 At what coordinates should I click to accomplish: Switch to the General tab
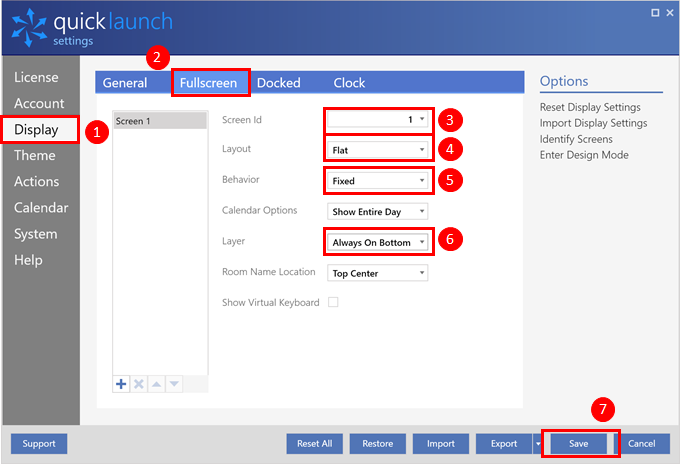125,82
